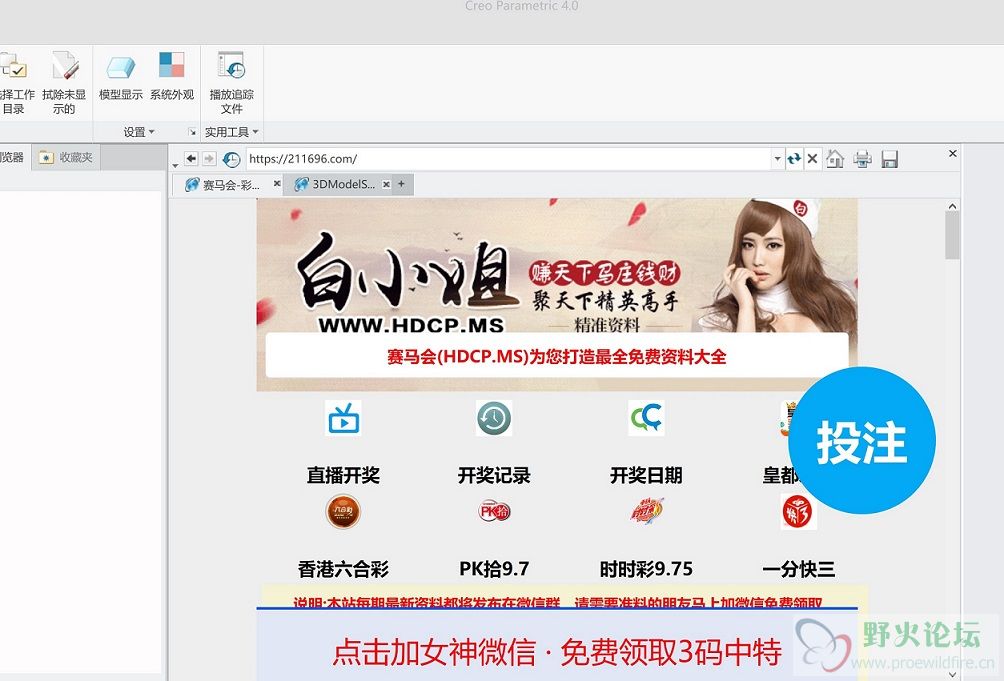This screenshot has height=681, width=1004.
Task: Click the blue 投注 round button
Action: click(x=862, y=440)
